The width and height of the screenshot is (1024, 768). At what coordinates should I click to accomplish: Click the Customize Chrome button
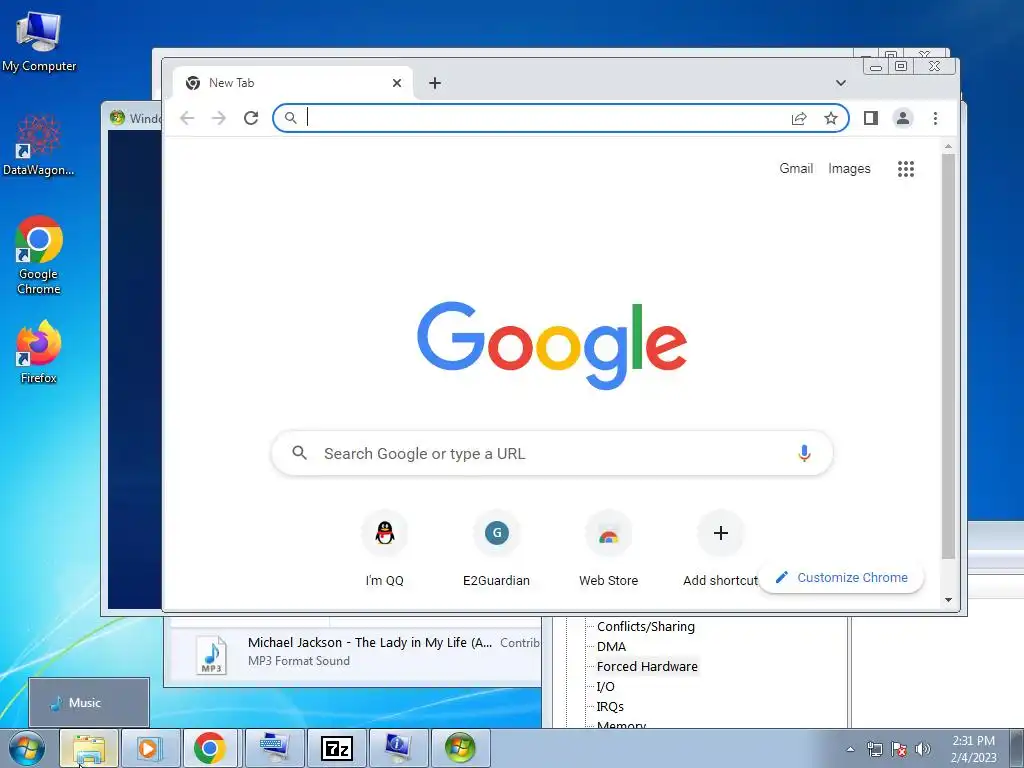click(841, 578)
